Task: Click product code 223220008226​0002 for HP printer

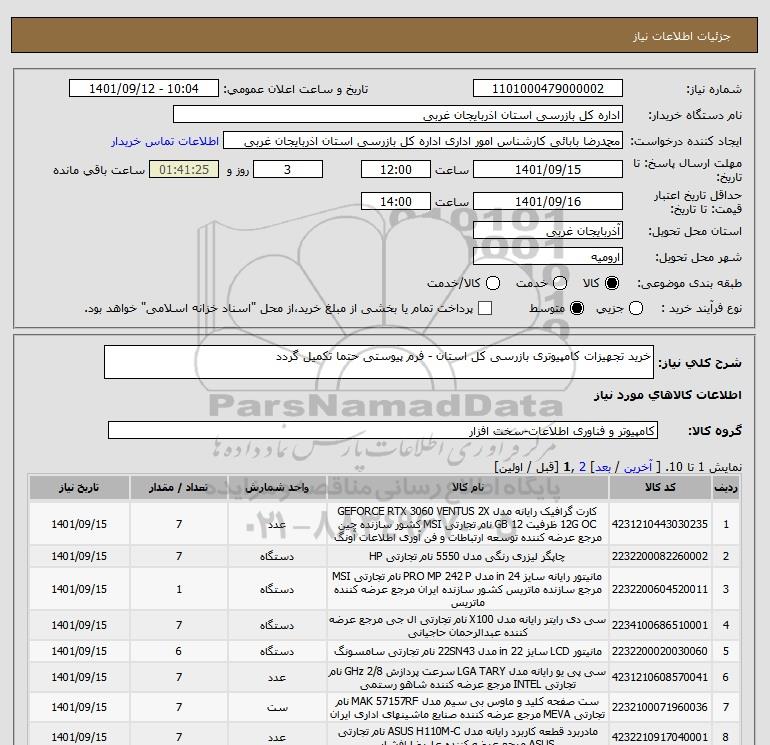Action: [x=660, y=556]
